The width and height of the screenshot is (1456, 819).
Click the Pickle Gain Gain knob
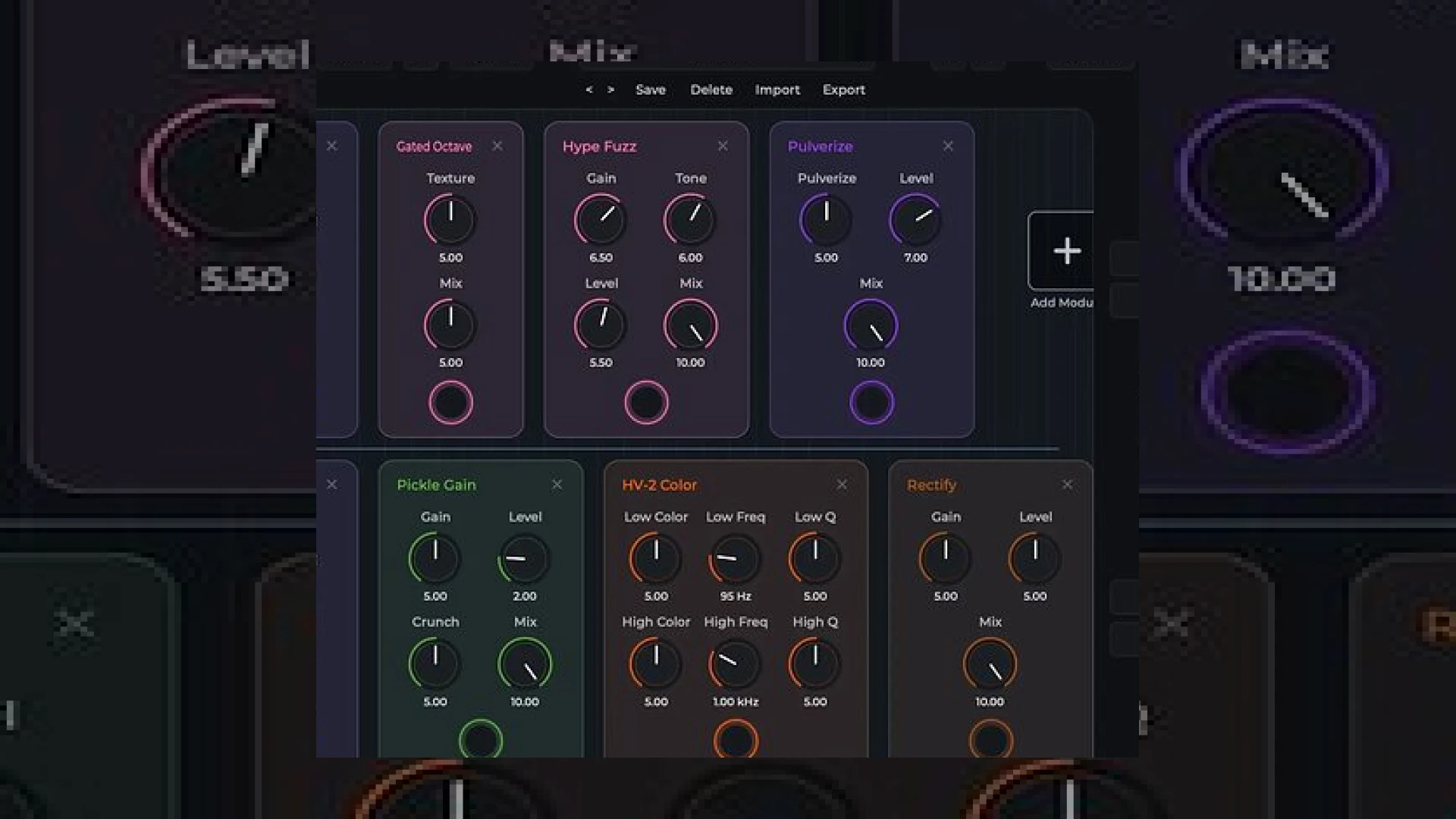435,559
